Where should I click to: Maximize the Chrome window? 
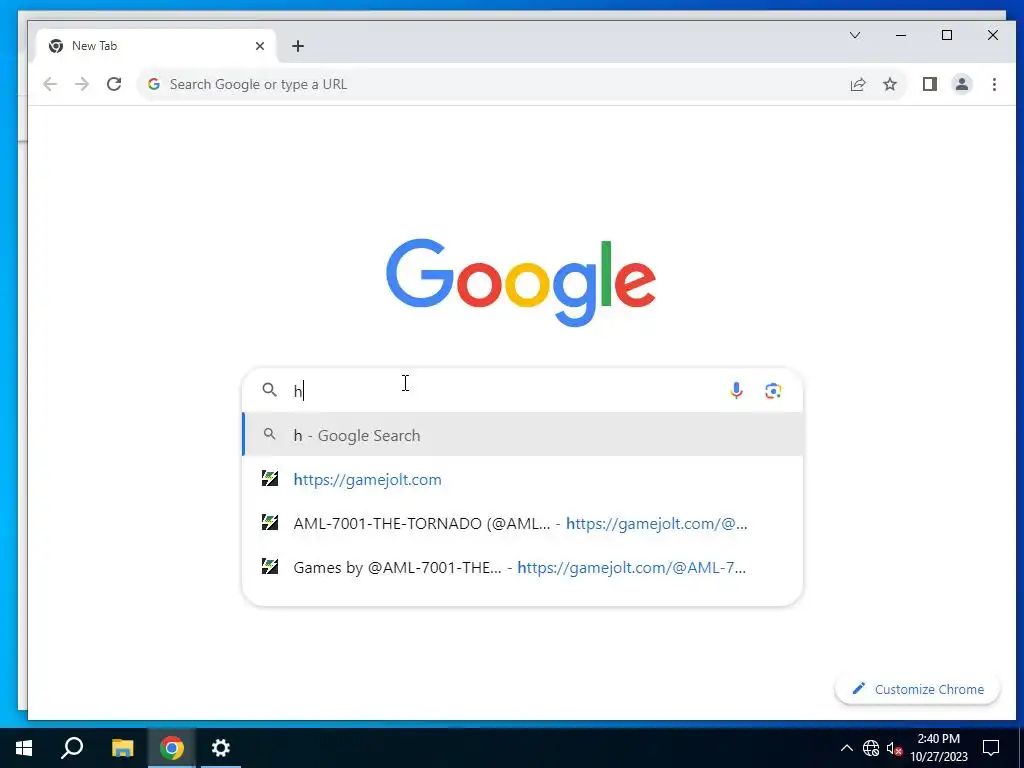coord(947,35)
